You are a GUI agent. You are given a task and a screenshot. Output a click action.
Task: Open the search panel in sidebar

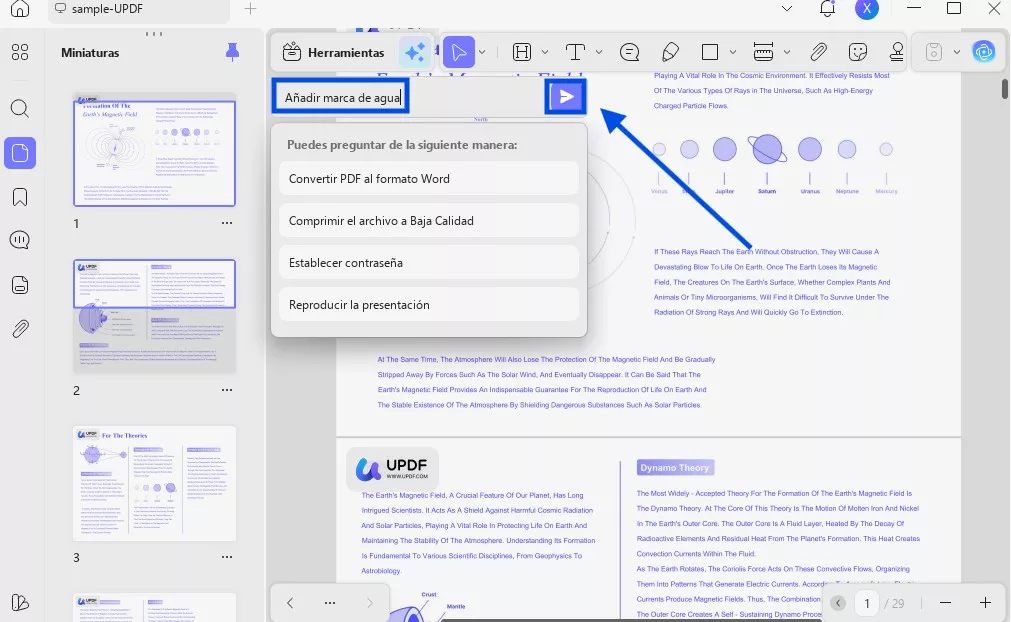[x=20, y=108]
